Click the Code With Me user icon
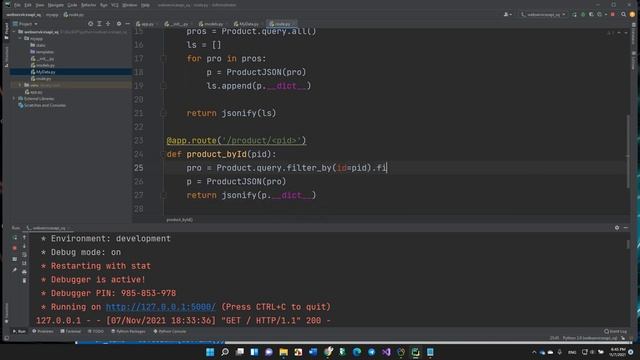640x360 pixels. click(x=507, y=14)
